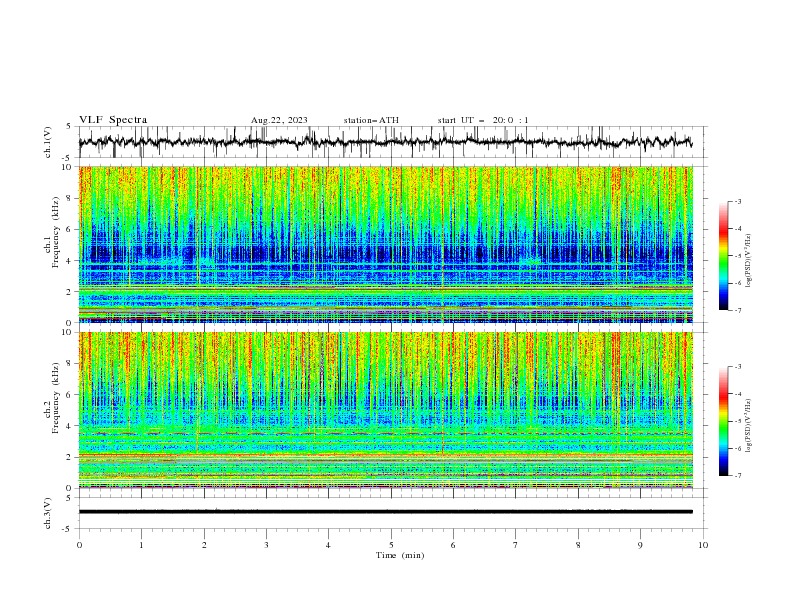The image size is (792, 612).
Task: Click time axis tick label "2"
Action: coord(204,545)
